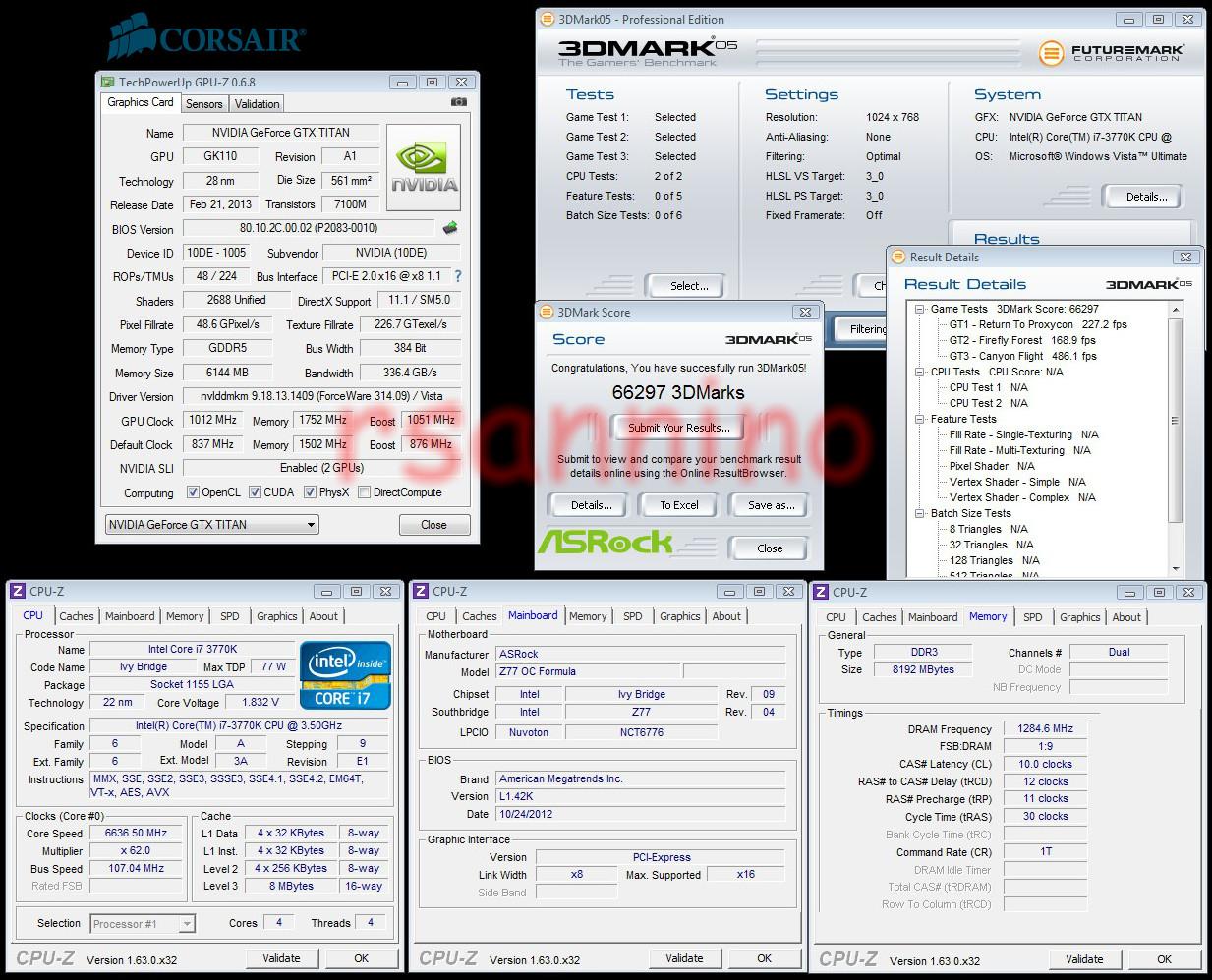The width and height of the screenshot is (1212, 980).
Task: Click the Result Details window title icon
Action: pos(897,258)
